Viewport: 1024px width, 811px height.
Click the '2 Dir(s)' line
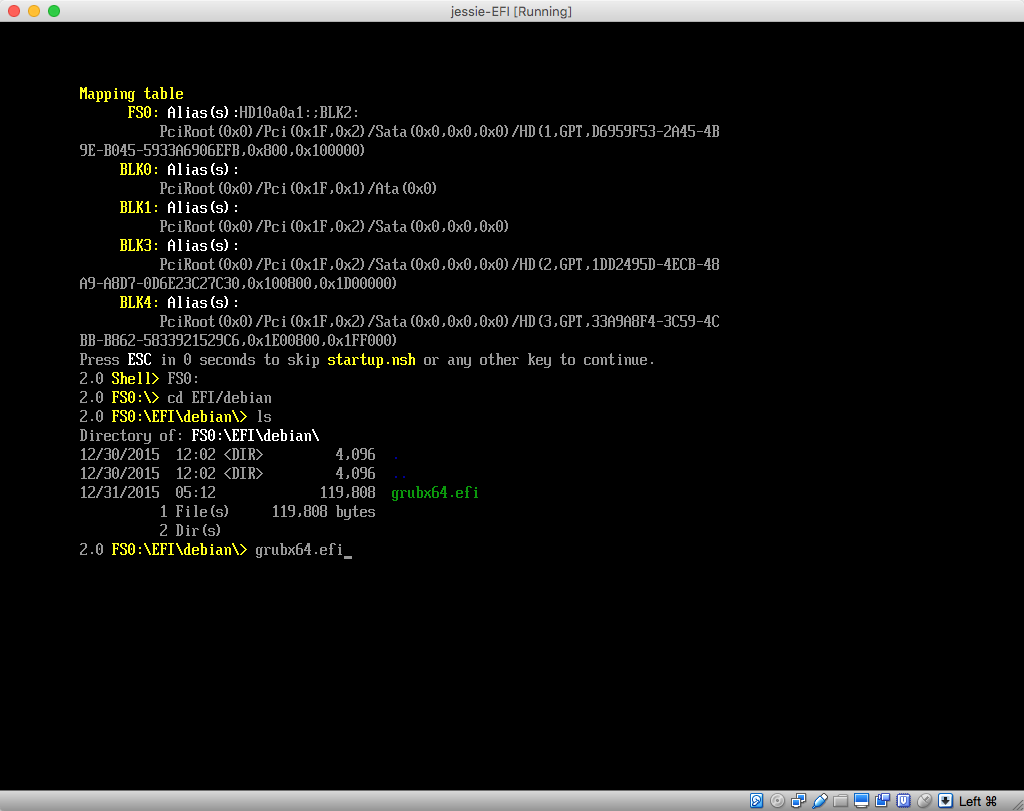pos(190,531)
